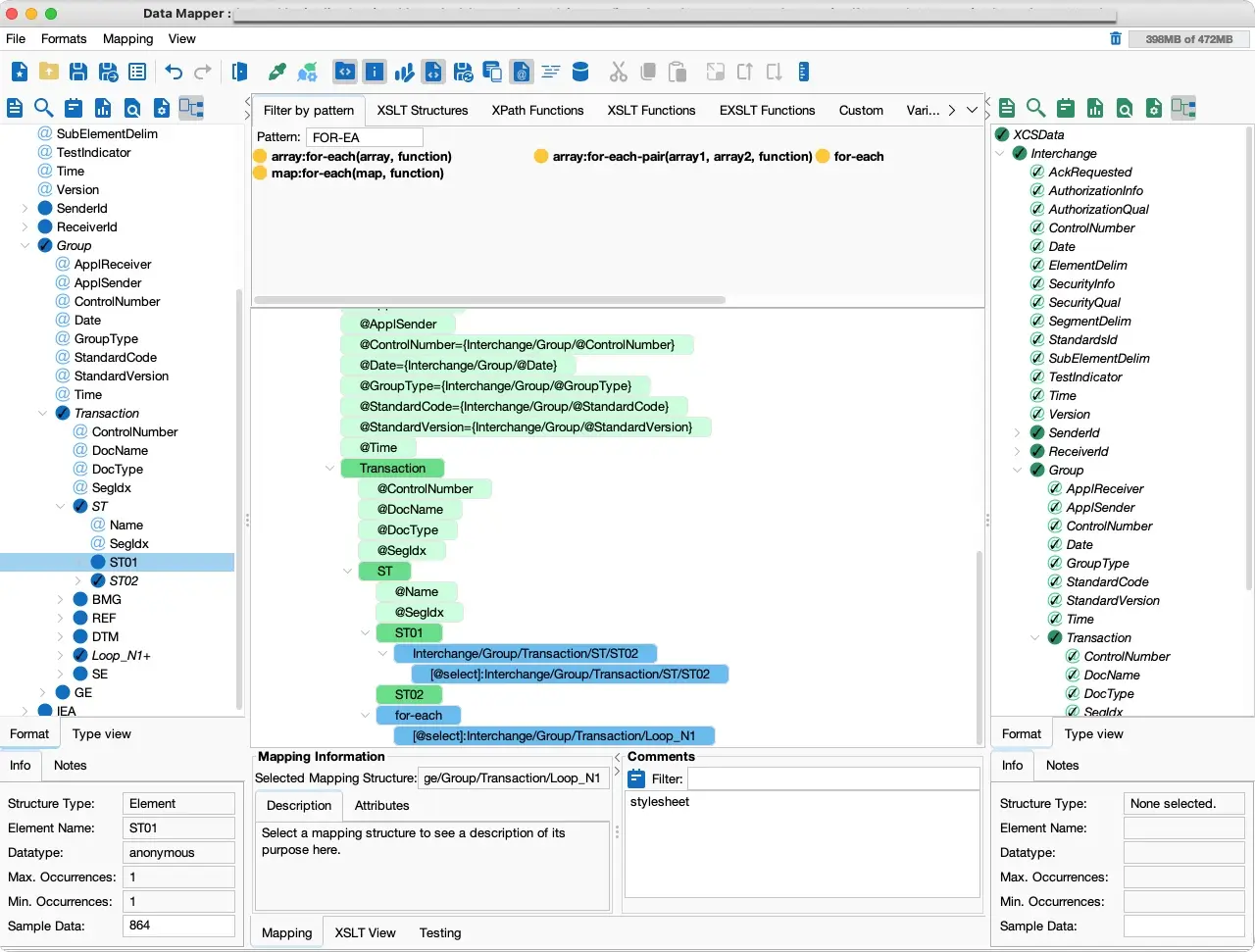Click the magnifier search icon in left panel

44,108
